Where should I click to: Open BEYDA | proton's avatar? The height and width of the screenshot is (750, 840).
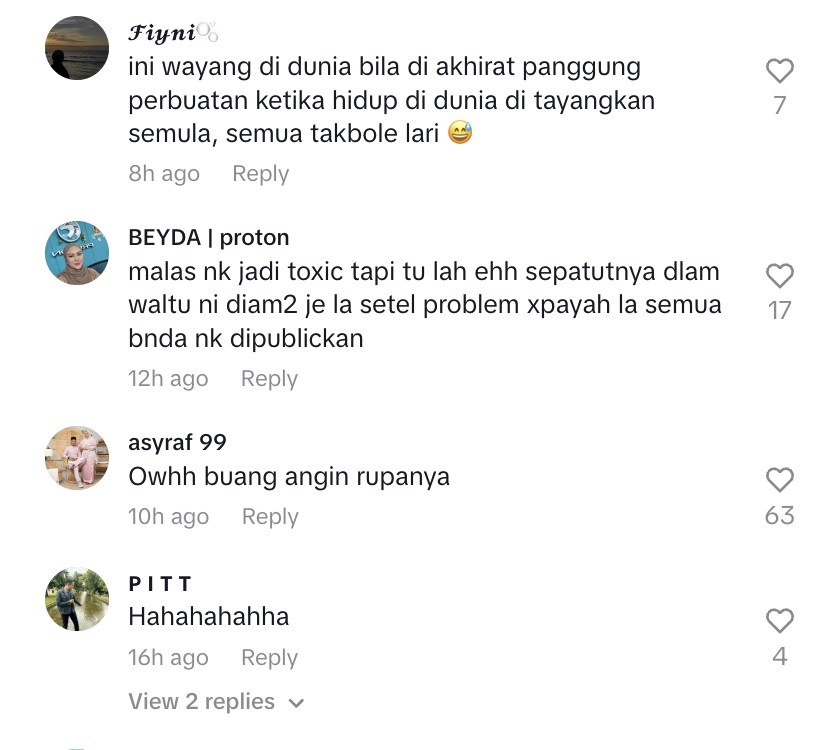77,252
